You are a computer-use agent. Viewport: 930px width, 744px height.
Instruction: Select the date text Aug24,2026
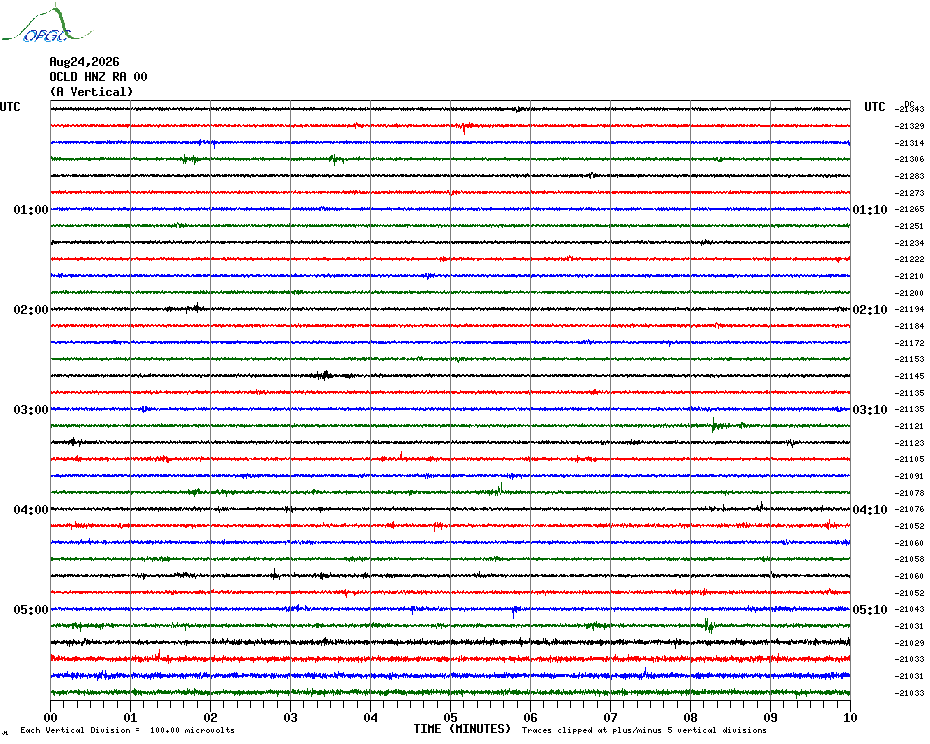[84, 62]
